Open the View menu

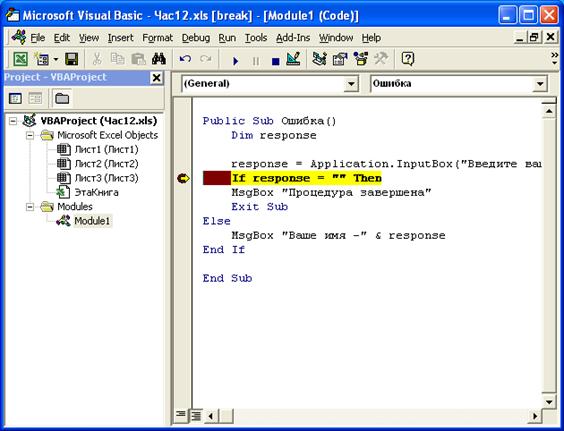click(89, 38)
